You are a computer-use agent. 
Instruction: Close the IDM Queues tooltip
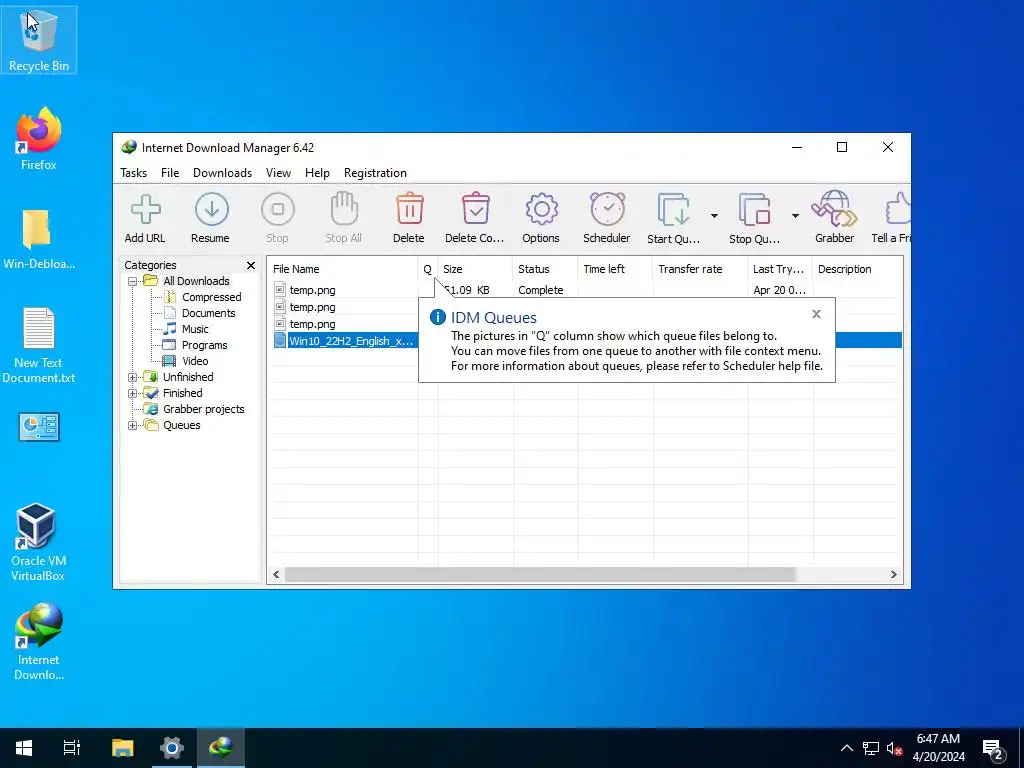816,314
